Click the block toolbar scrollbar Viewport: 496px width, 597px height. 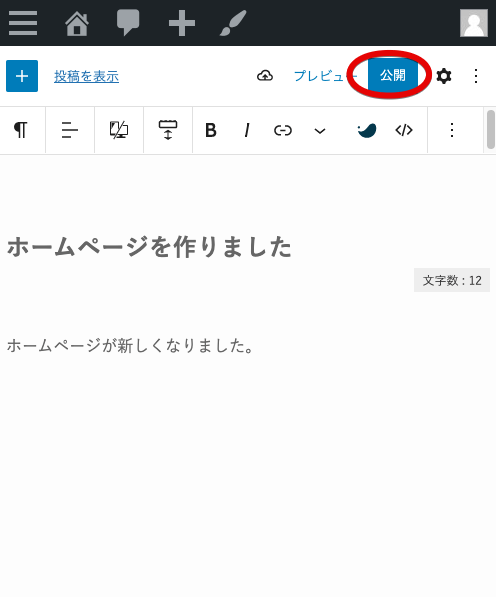click(491, 130)
